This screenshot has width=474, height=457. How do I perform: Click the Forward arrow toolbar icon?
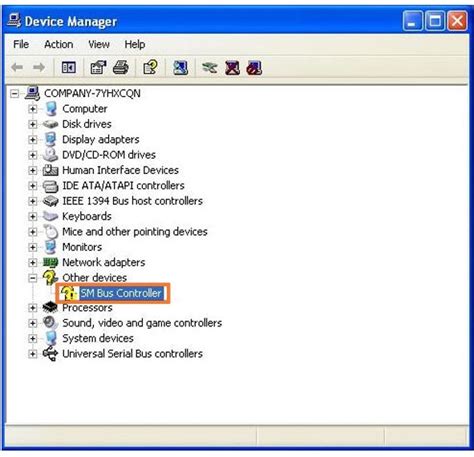39,68
